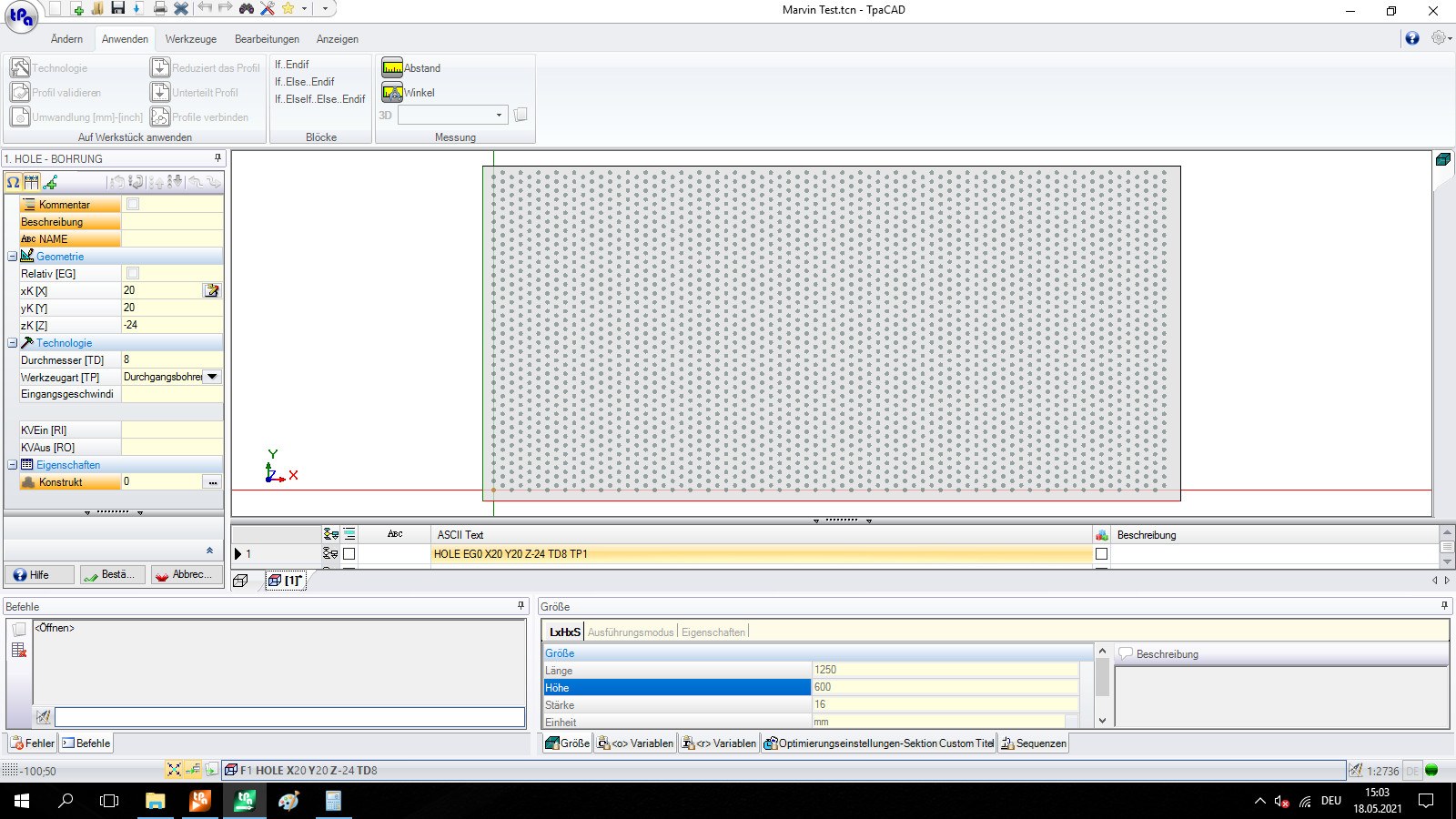The image size is (1456, 819).
Task: Click the wrench customize icon in toolbar
Action: point(268,9)
